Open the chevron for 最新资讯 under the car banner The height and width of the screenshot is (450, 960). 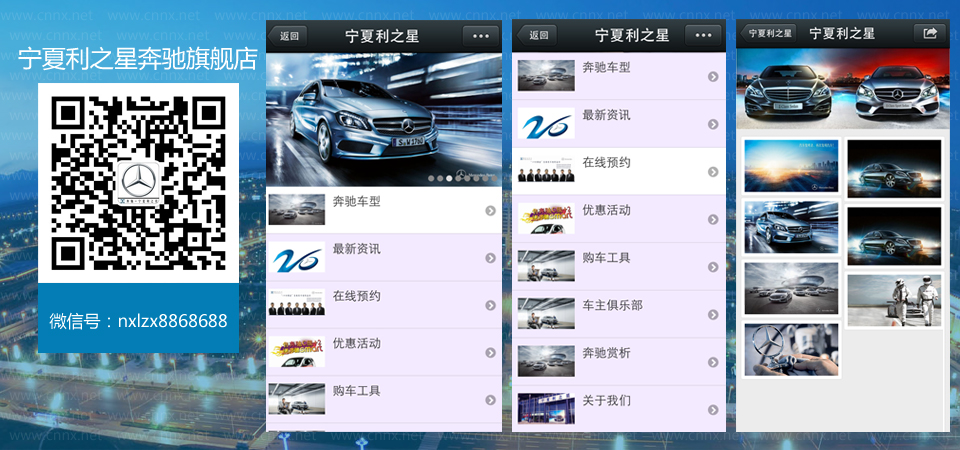[490, 258]
